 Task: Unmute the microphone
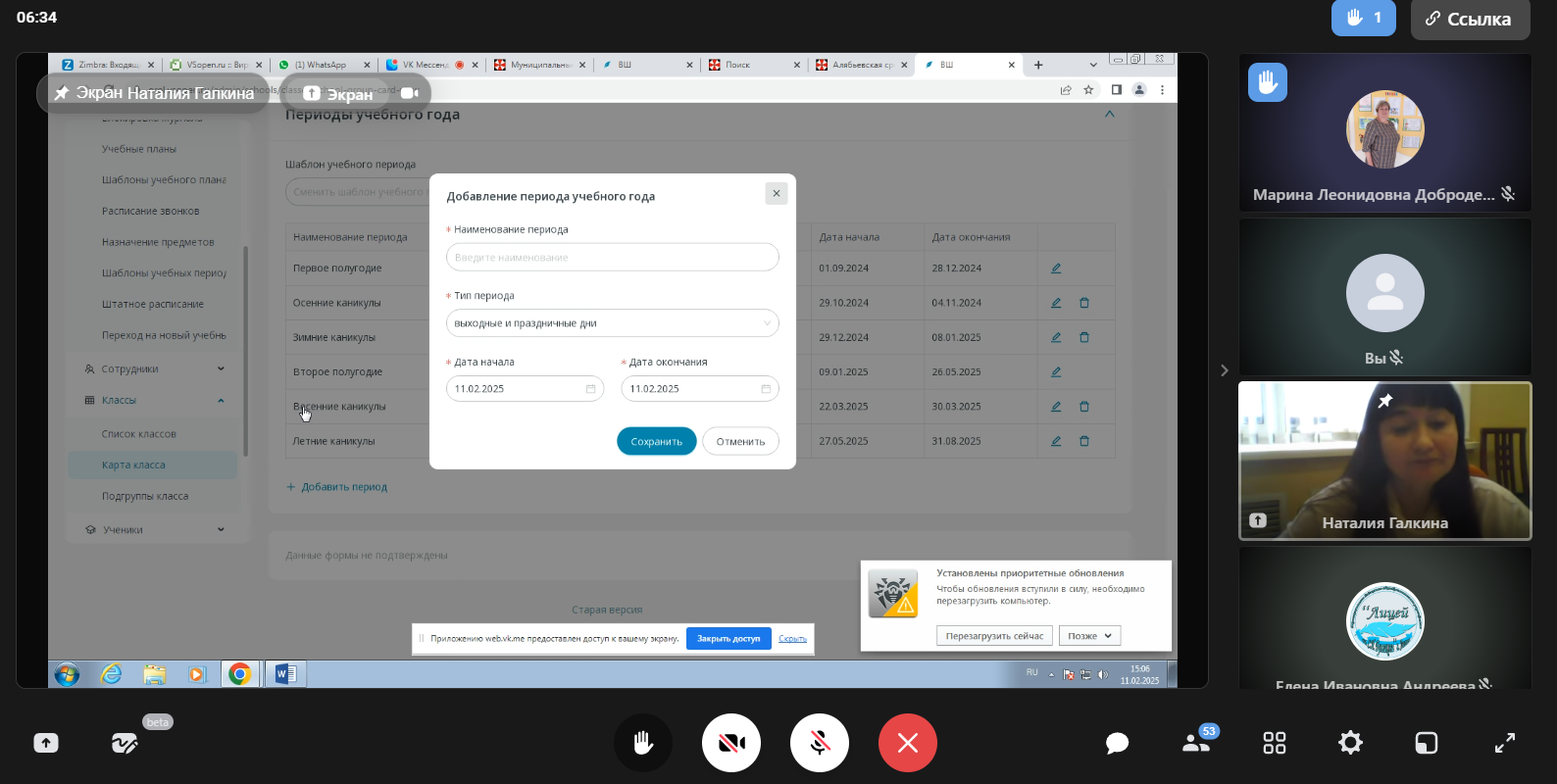coord(819,743)
